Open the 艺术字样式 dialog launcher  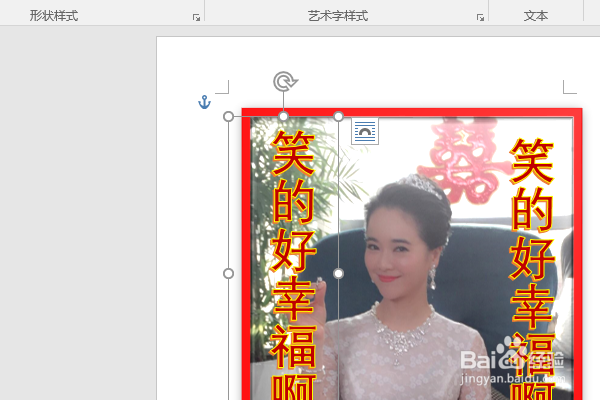pyautogui.click(x=480, y=18)
